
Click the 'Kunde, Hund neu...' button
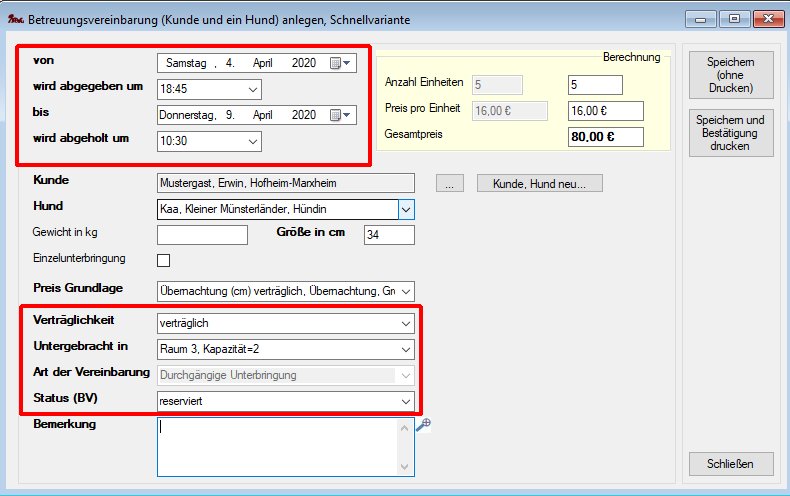(x=540, y=183)
